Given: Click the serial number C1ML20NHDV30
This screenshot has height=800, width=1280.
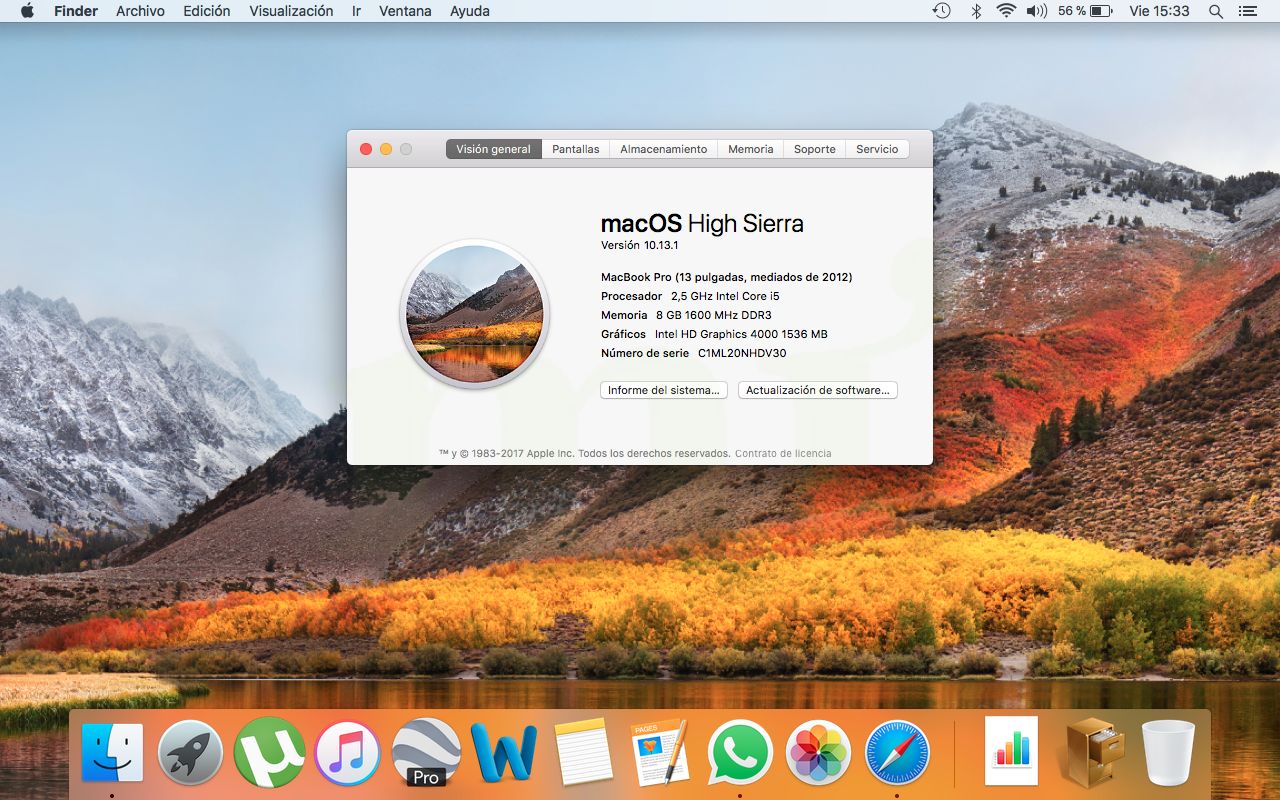Looking at the screenshot, I should 742,353.
